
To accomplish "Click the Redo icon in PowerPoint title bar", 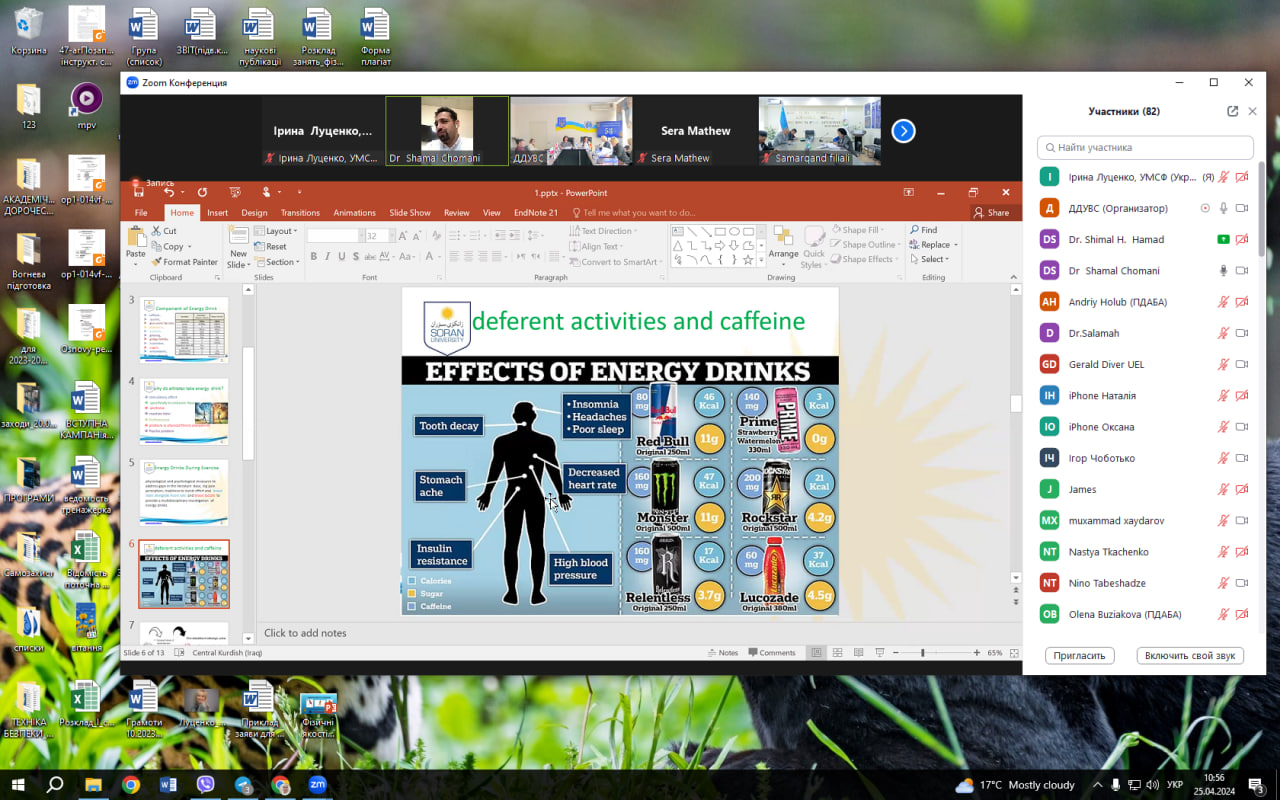I will click(202, 192).
